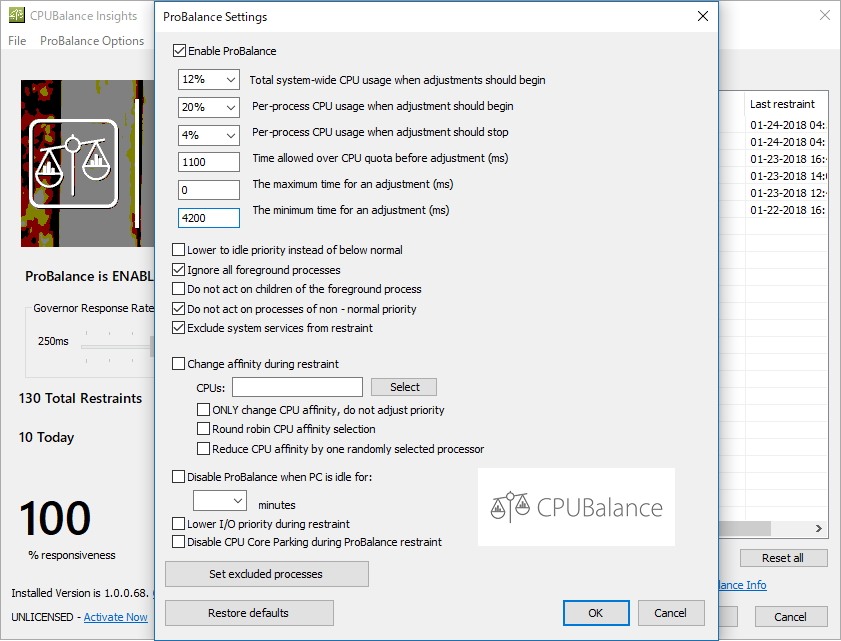Click the Last restraint column header
Screen dimensions: 841x641
786,104
